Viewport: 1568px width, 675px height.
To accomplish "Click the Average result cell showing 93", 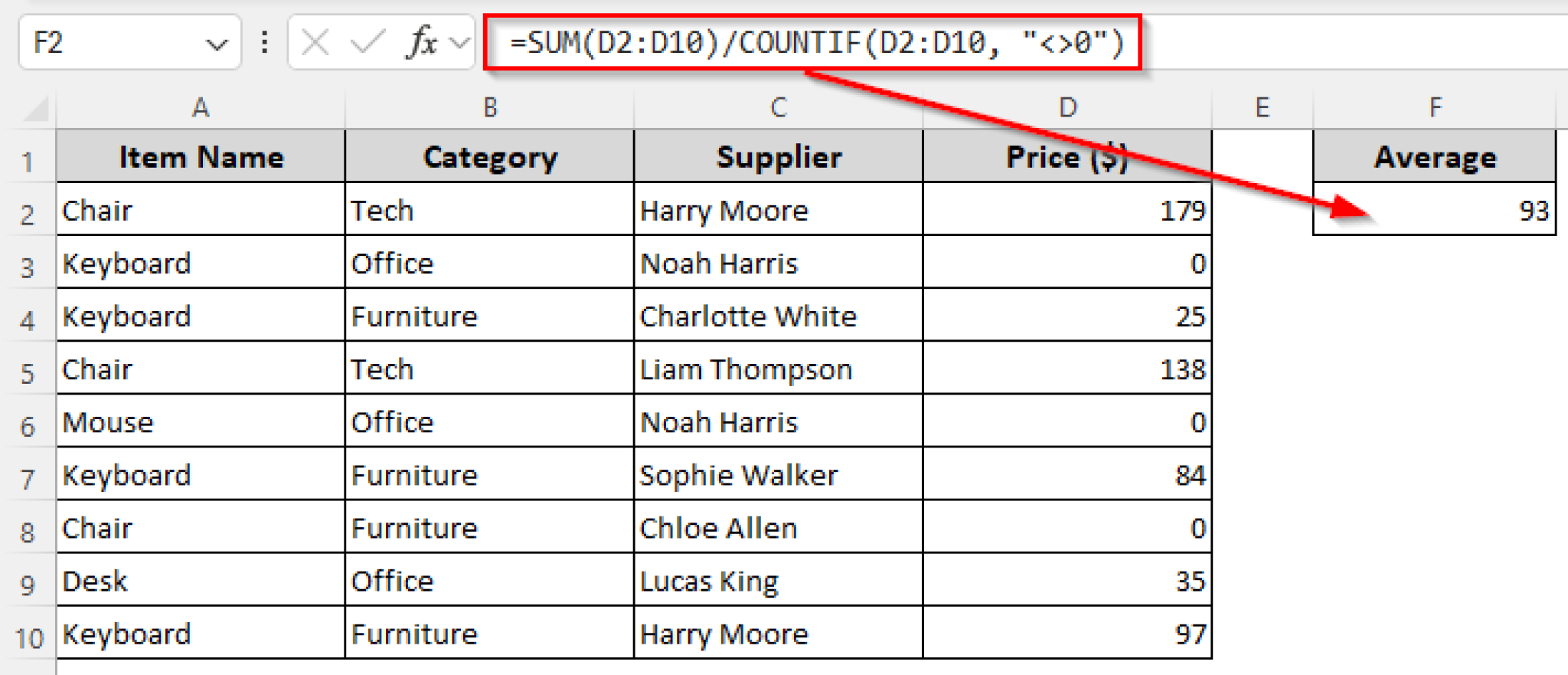I will pyautogui.click(x=1435, y=210).
